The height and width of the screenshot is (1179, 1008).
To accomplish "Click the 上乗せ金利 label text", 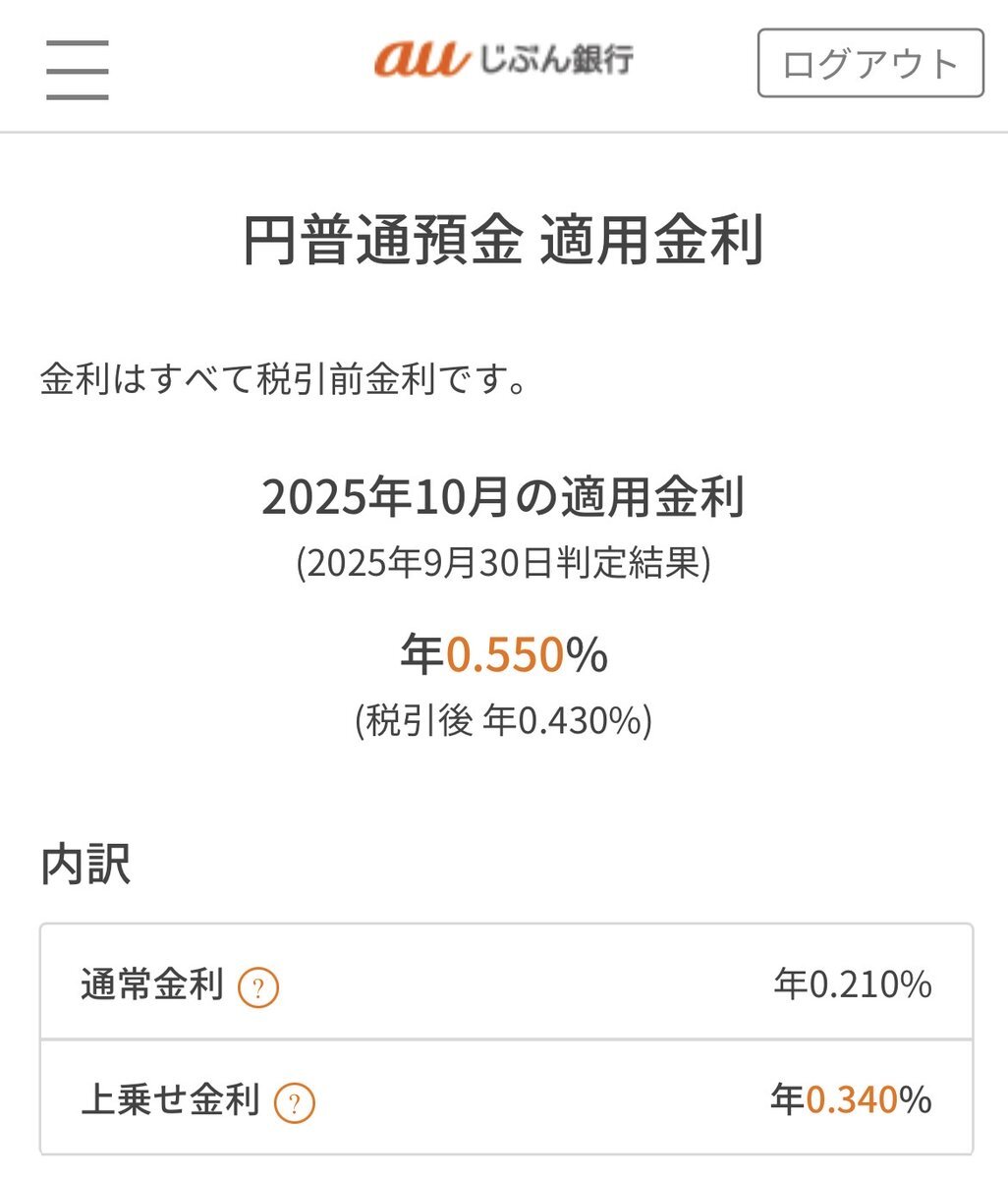I will (170, 1099).
